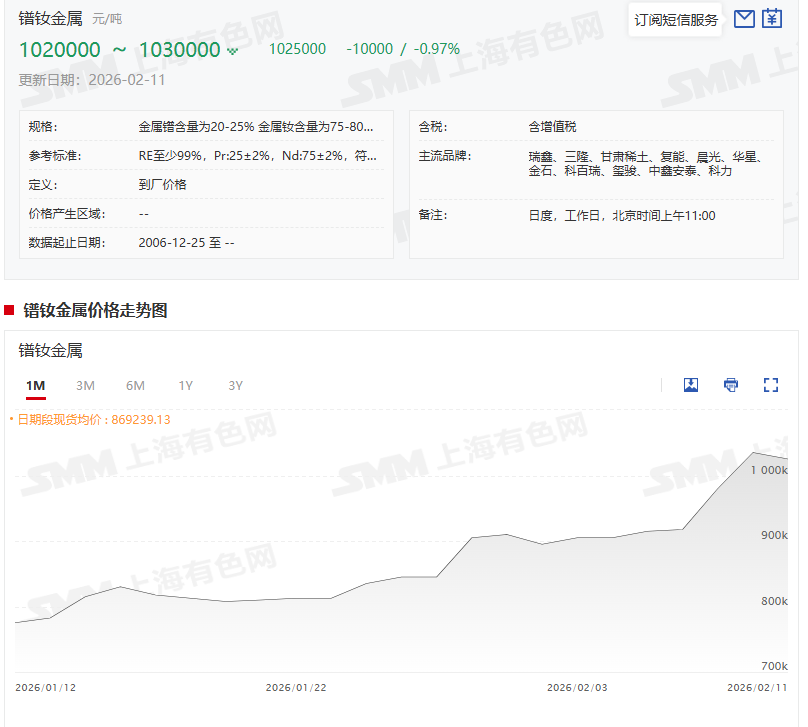This screenshot has height=727, width=808.
Task: Click the 2026/01/22 date on chart axis
Action: [x=296, y=688]
